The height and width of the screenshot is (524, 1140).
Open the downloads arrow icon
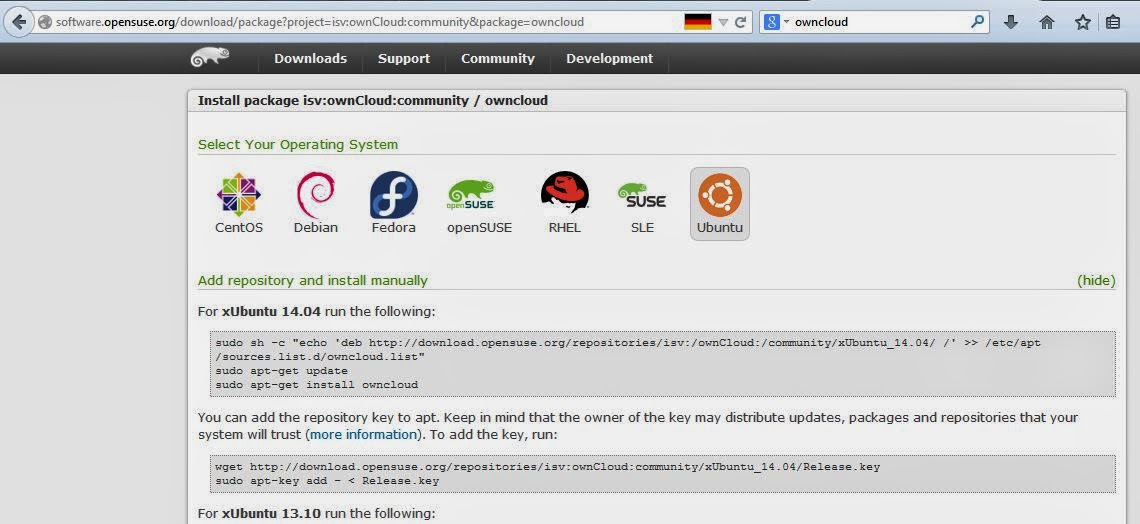click(1011, 22)
